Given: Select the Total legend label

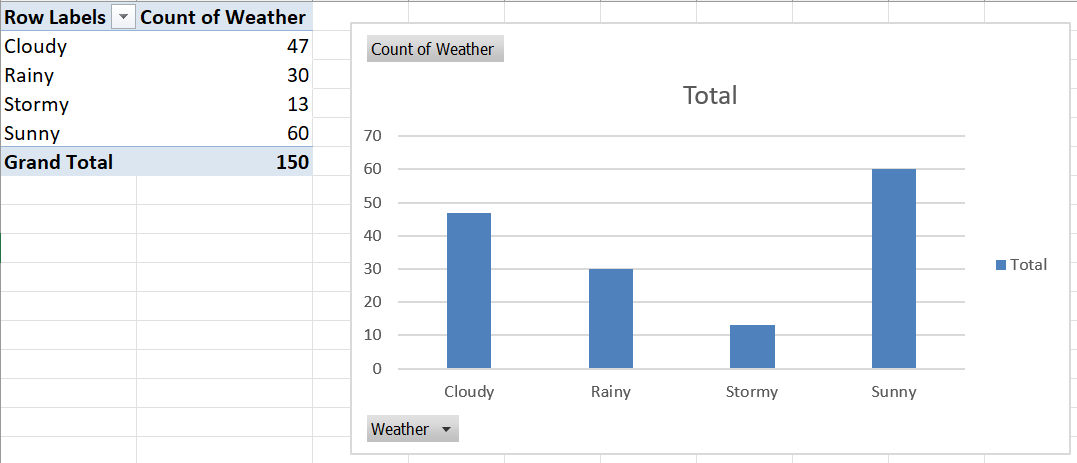Looking at the screenshot, I should 1029,265.
